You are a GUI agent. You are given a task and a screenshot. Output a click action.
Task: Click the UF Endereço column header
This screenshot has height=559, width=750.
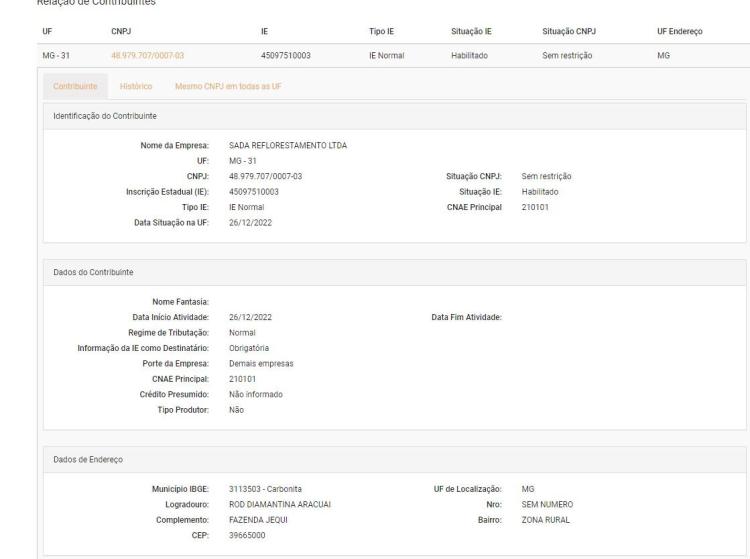[x=680, y=32]
